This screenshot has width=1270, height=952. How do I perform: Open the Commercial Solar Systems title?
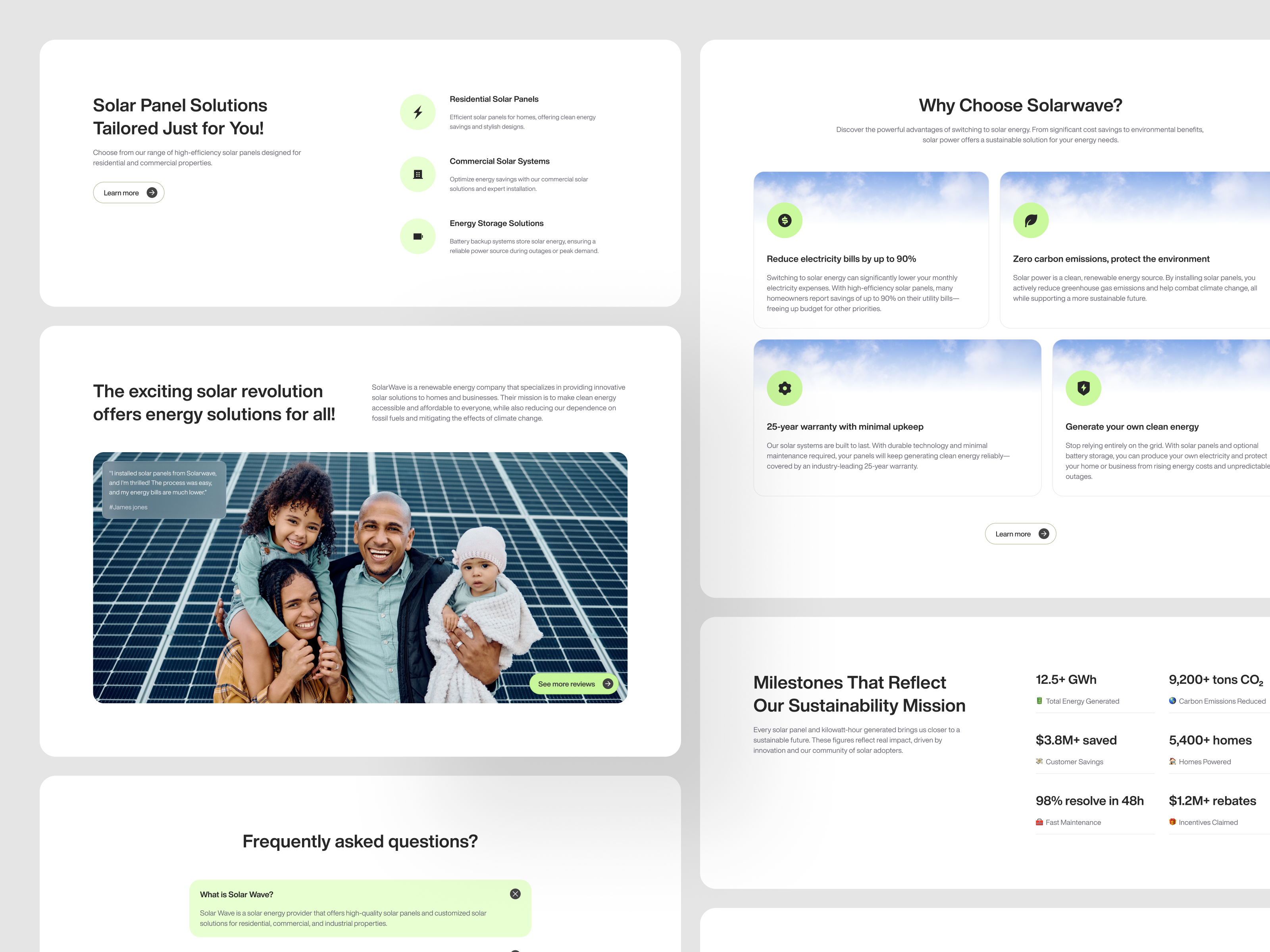pyautogui.click(x=500, y=161)
